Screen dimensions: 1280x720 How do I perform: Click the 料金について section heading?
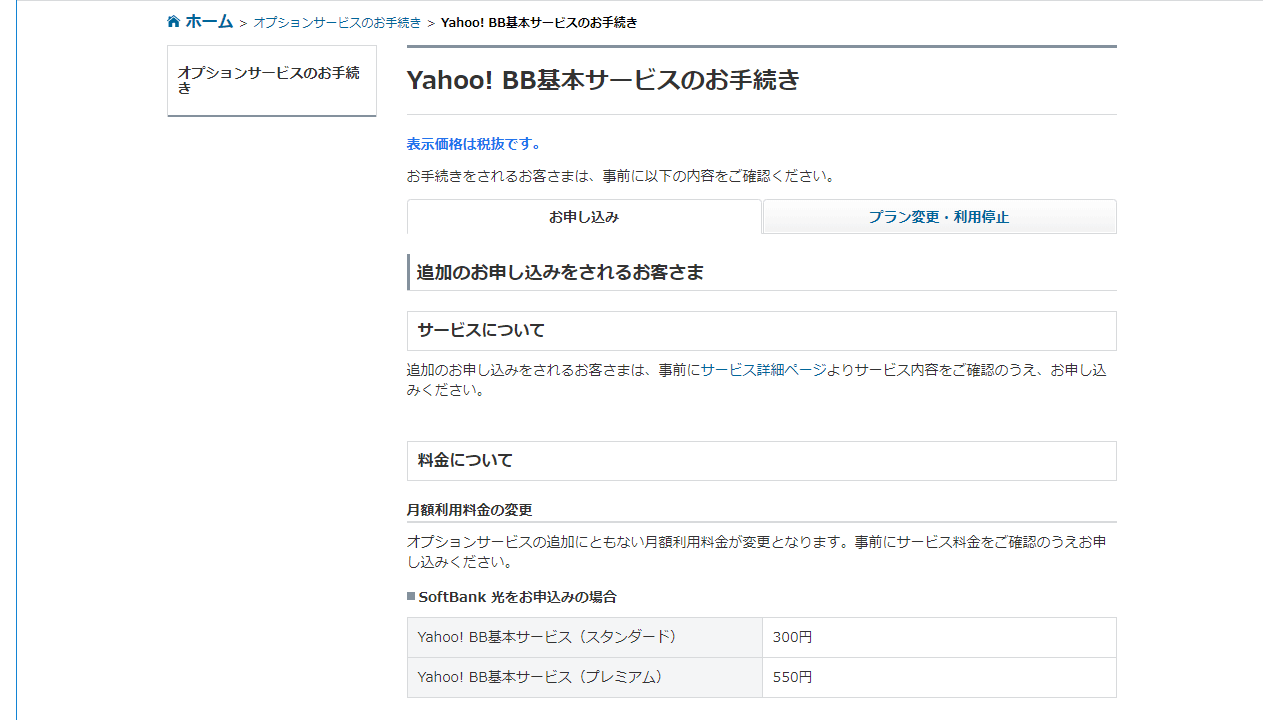coord(762,461)
